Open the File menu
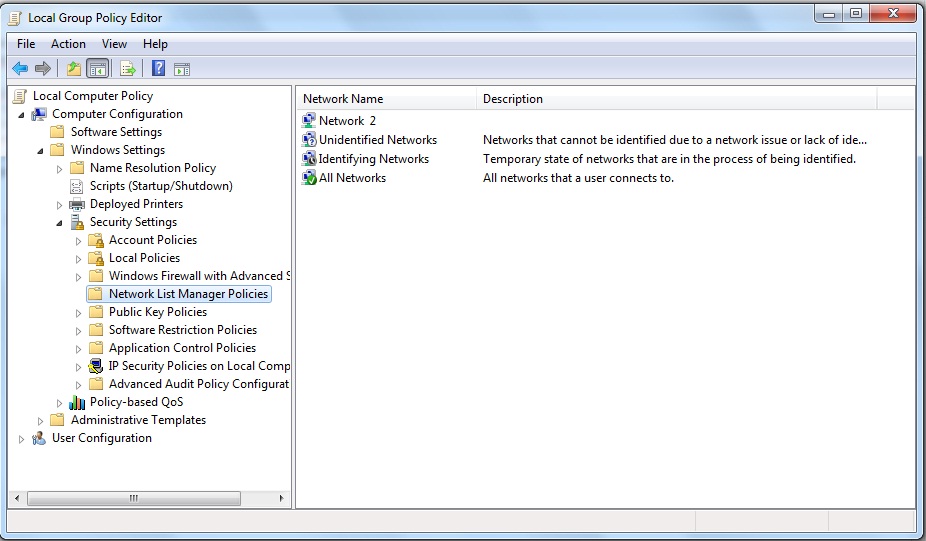The height and width of the screenshot is (541, 926). (26, 44)
